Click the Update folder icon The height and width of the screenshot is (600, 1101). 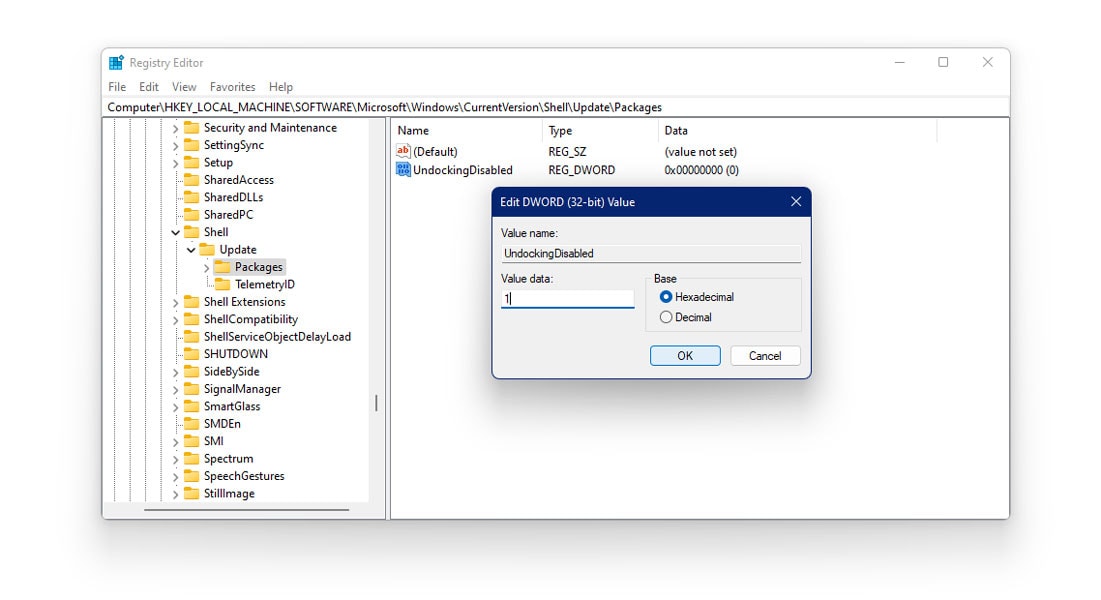click(207, 249)
